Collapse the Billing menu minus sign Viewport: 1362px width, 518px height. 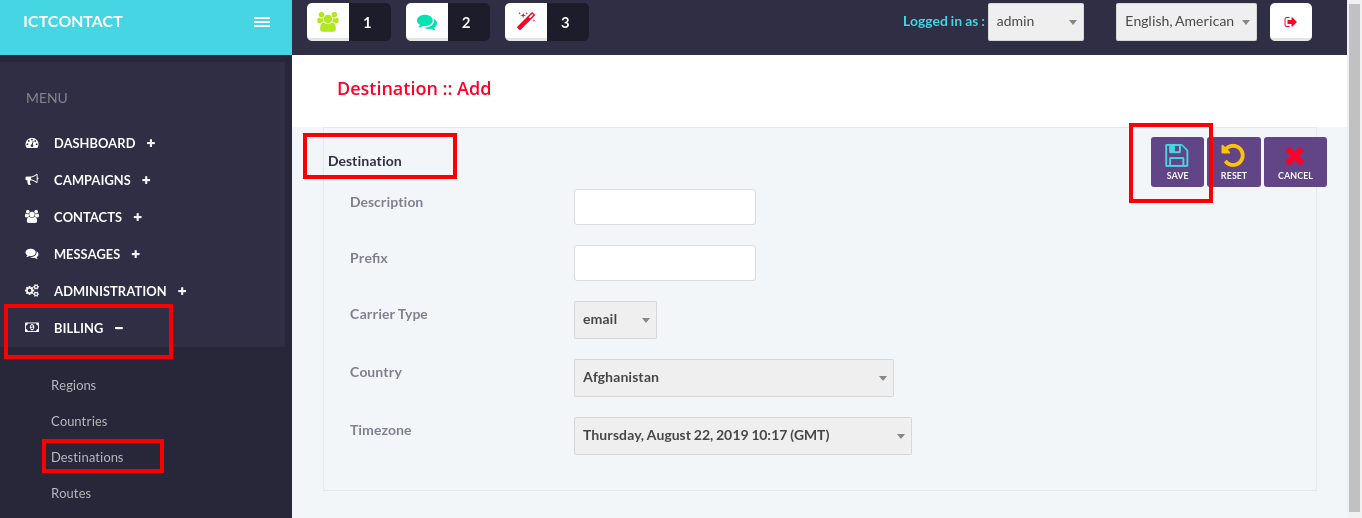coord(119,328)
